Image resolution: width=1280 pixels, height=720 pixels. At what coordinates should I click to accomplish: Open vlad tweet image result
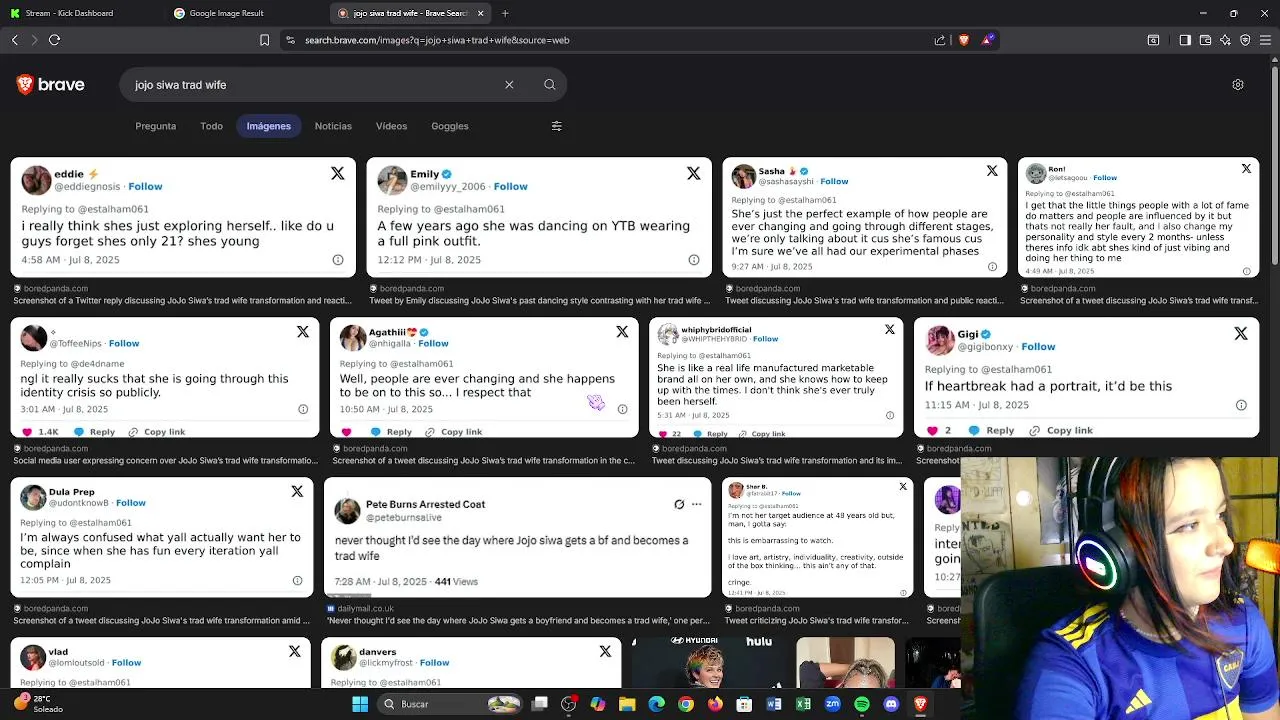coord(161,663)
